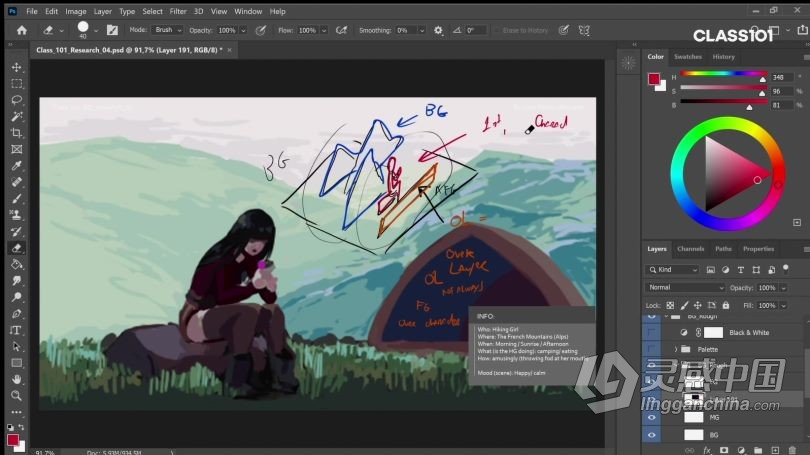Open the options-bar Opacity dropdown arrow

coord(243,30)
